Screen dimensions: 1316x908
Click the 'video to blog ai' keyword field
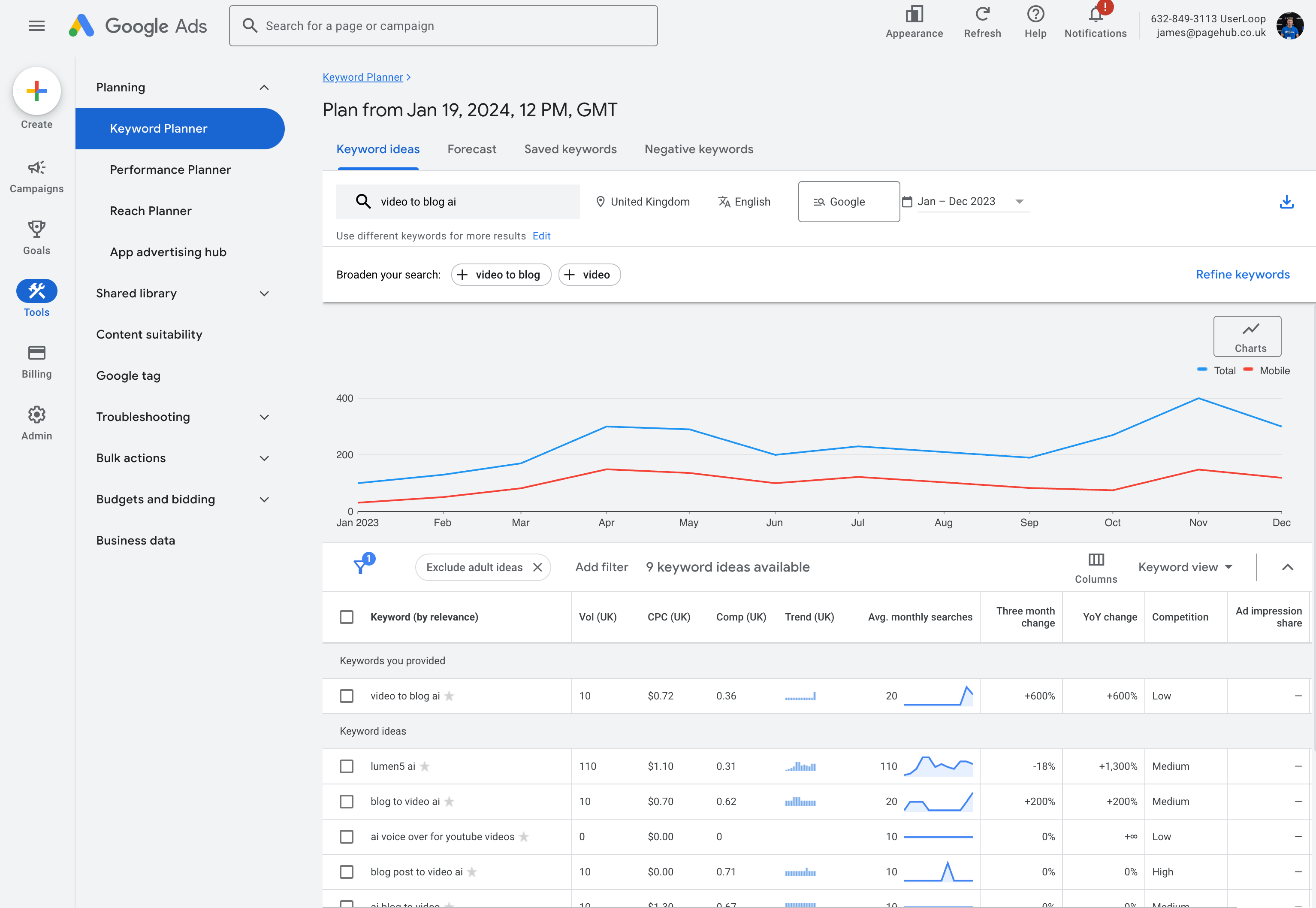(458, 201)
